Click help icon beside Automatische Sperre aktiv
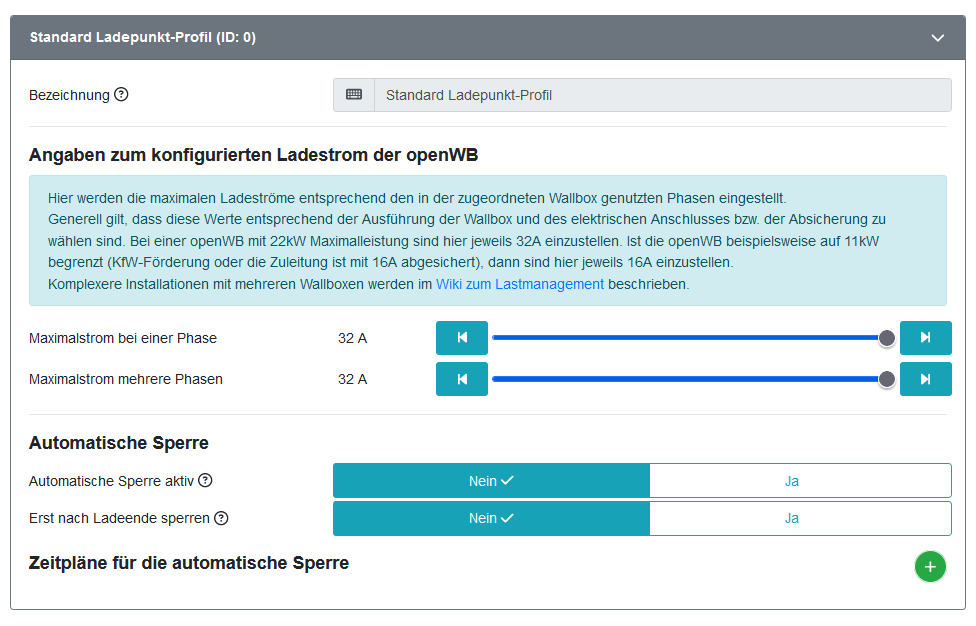The image size is (976, 626). point(205,481)
